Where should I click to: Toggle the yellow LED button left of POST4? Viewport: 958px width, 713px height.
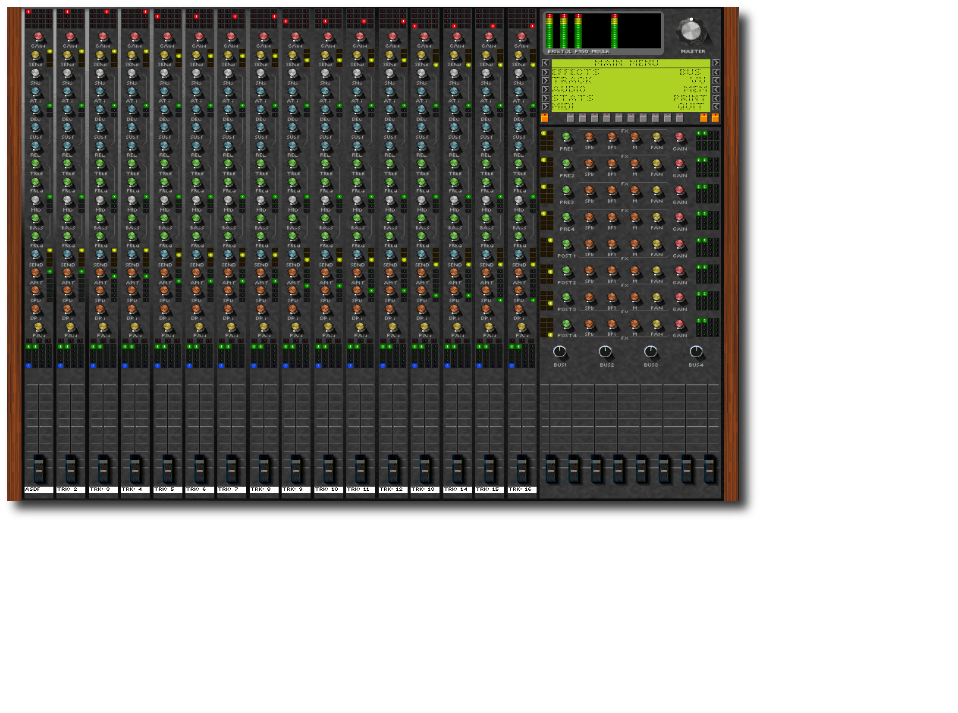550,335
